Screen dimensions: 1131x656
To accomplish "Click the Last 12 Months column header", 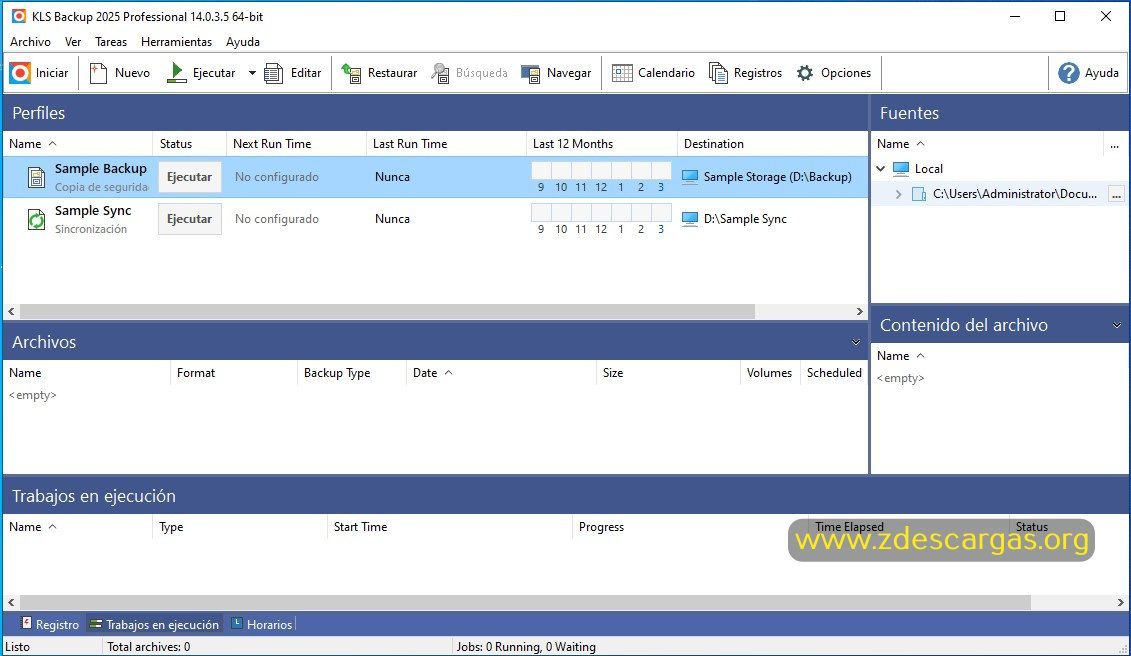I will pos(602,144).
